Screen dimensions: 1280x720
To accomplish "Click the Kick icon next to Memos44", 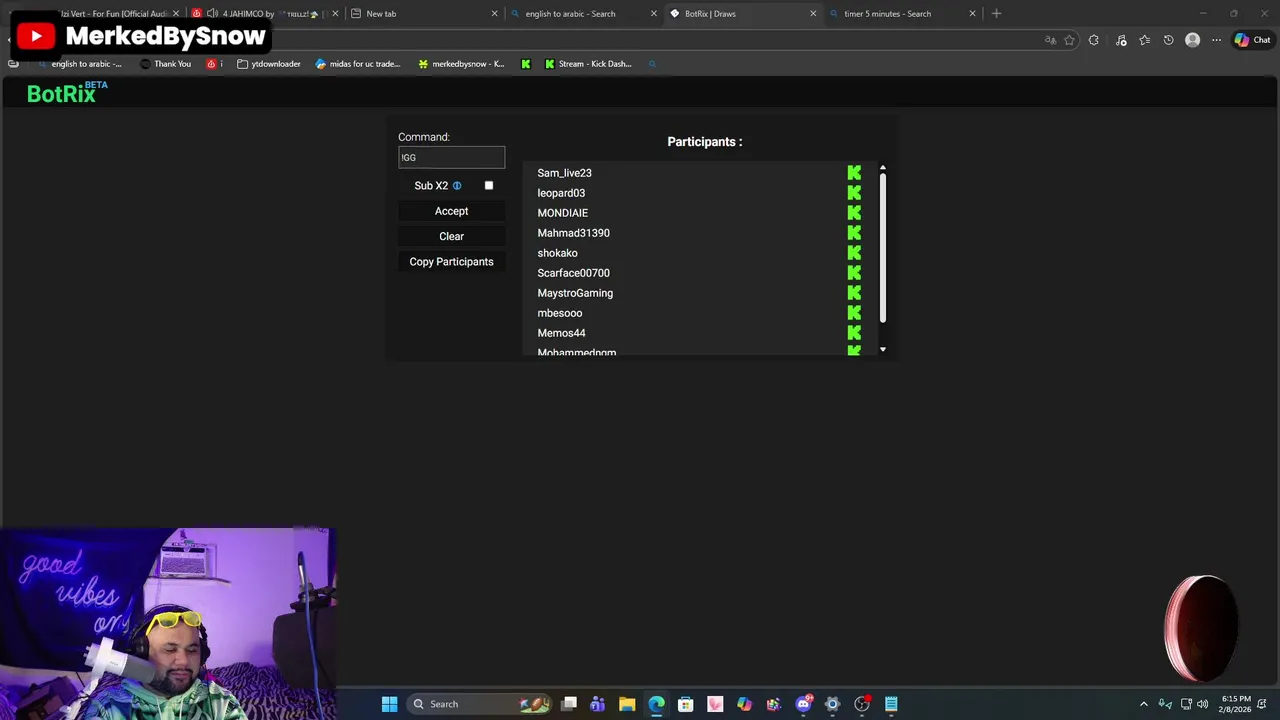I will tap(854, 333).
